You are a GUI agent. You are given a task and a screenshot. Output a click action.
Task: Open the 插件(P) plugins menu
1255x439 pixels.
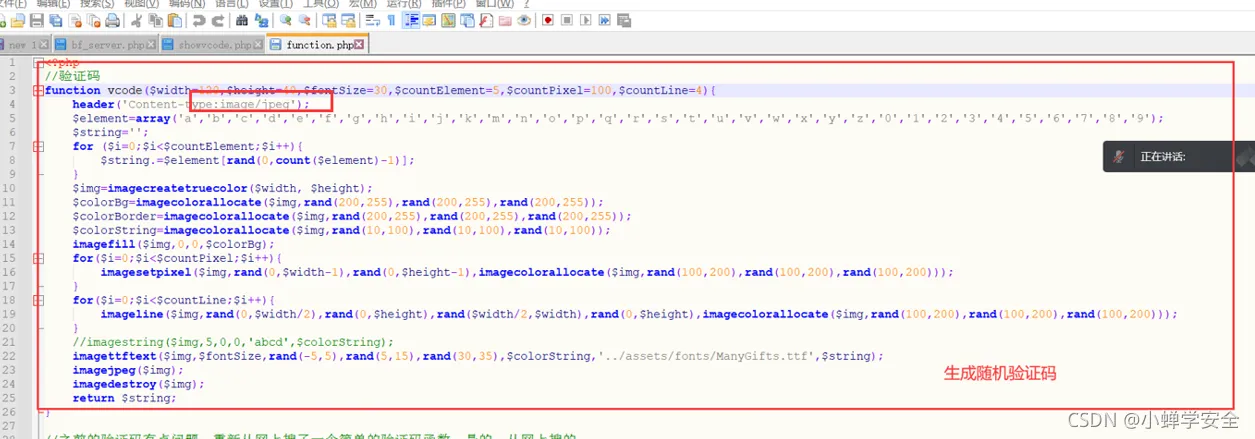pyautogui.click(x=448, y=4)
